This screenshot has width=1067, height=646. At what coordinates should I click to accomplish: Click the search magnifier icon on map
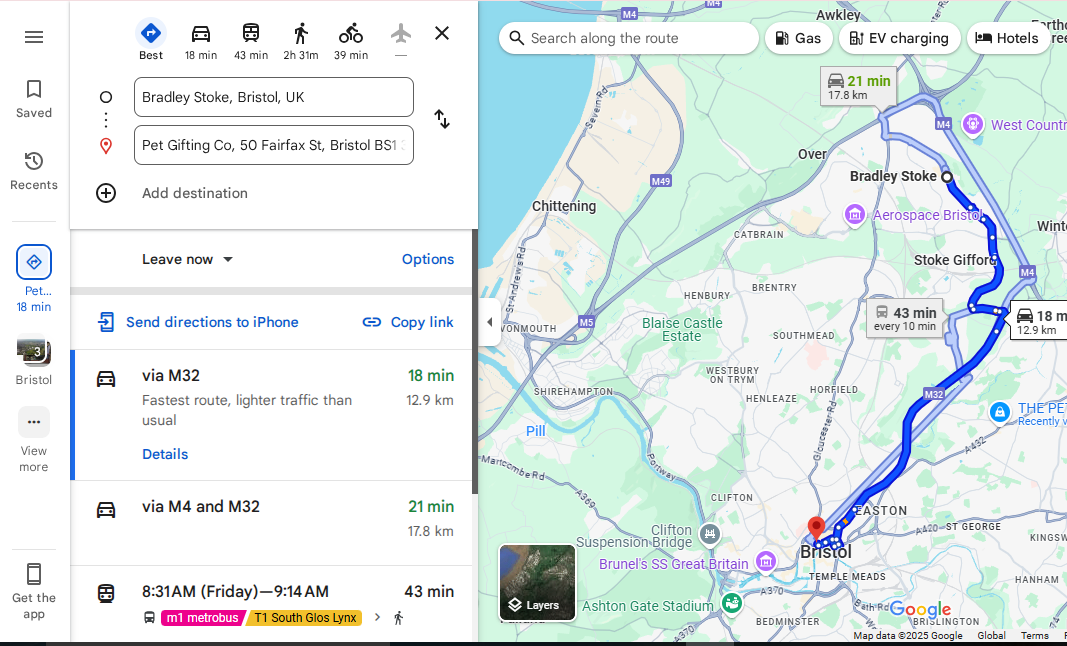[516, 38]
